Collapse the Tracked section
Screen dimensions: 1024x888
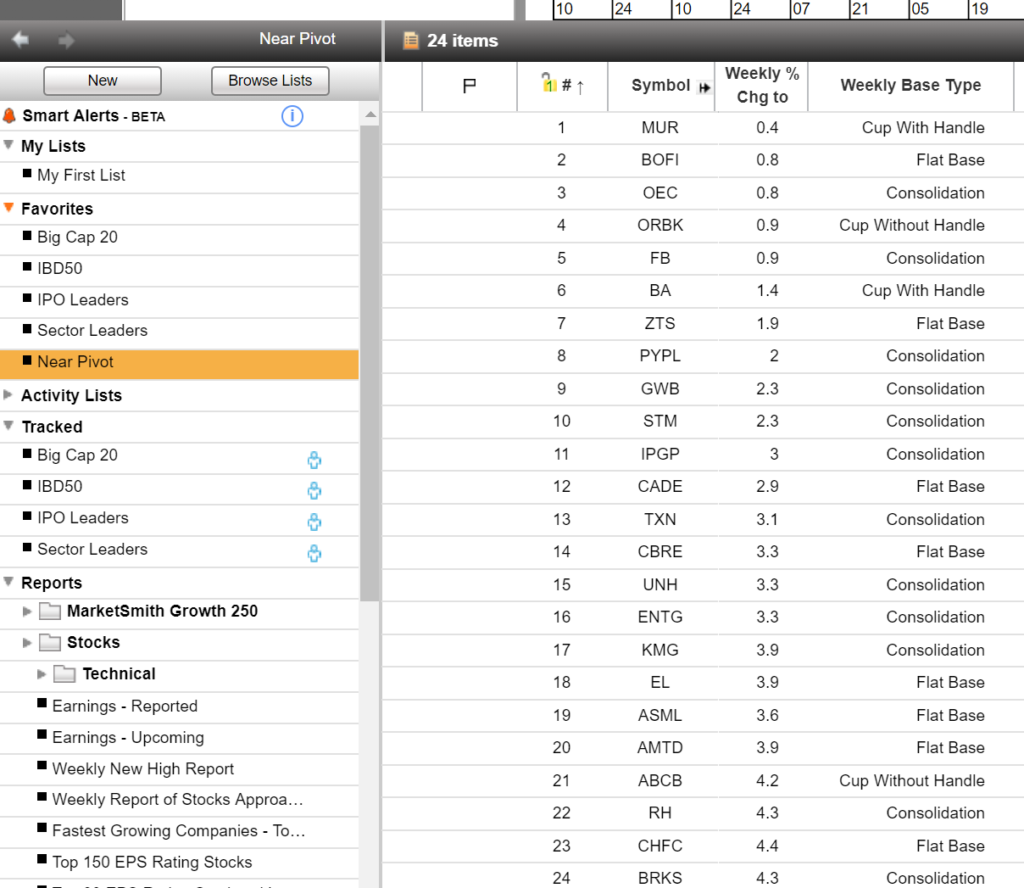(8, 426)
